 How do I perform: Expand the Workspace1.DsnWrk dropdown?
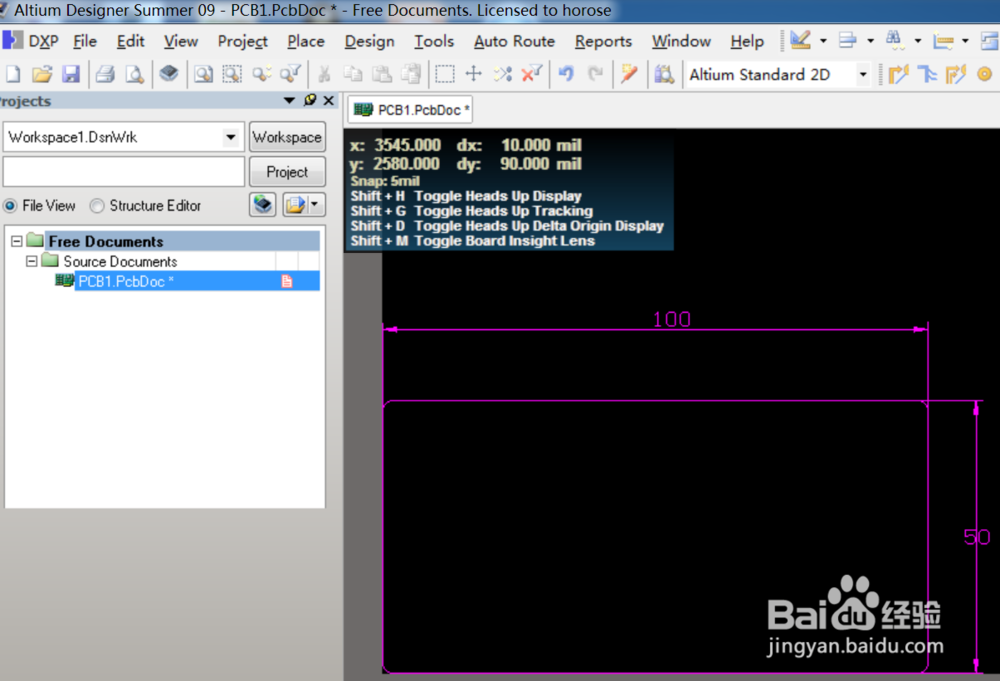[230, 137]
